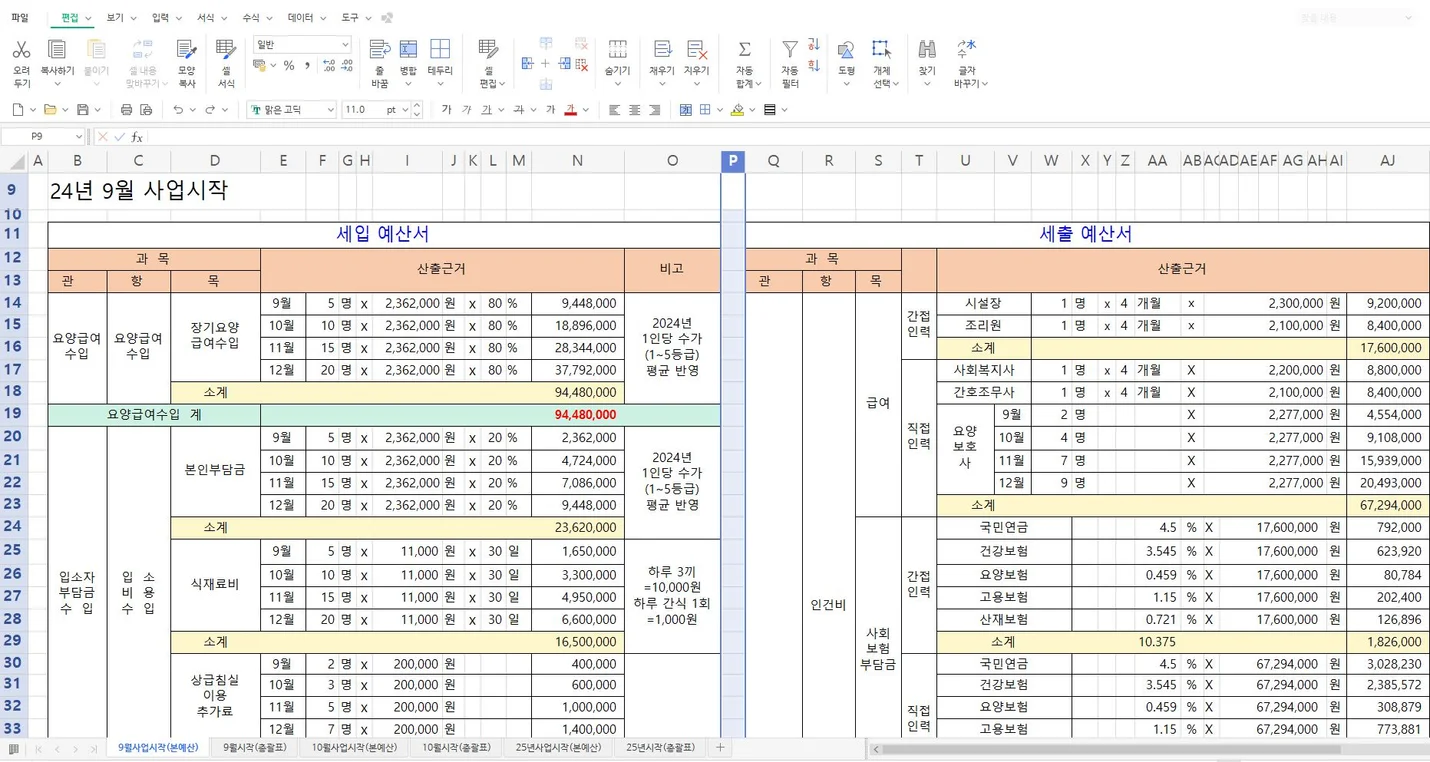
Task: Click the 복사하기 (Copy) icon
Action: coord(57,50)
